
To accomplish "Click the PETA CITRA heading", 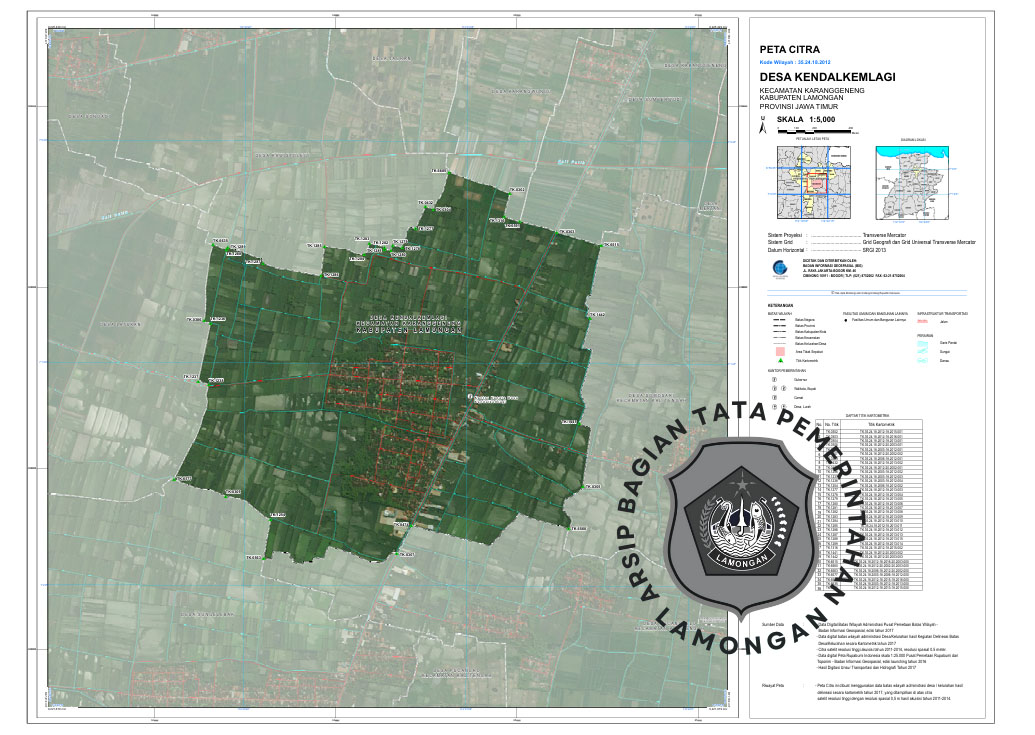I will (x=790, y=48).
